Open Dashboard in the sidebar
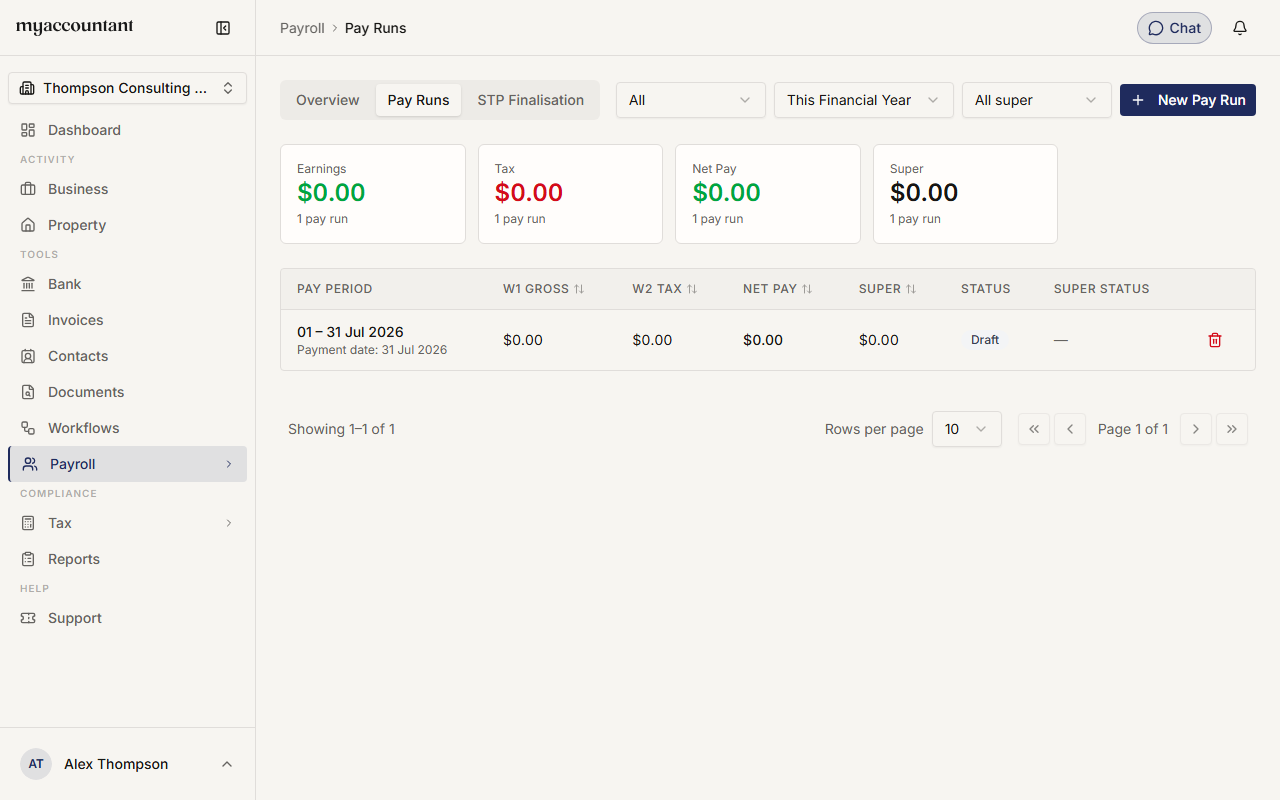The height and width of the screenshot is (800, 1280). click(x=127, y=130)
